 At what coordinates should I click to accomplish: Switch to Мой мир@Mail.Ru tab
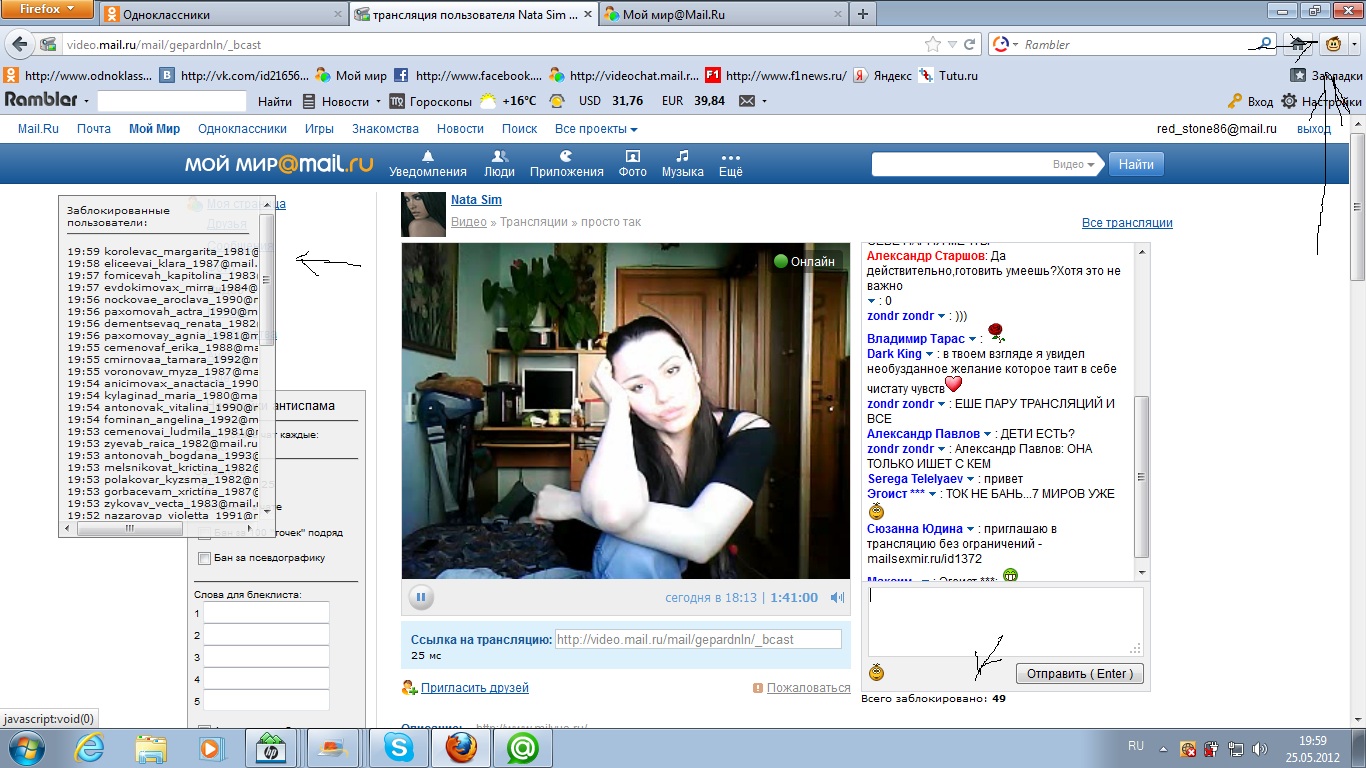coord(723,14)
